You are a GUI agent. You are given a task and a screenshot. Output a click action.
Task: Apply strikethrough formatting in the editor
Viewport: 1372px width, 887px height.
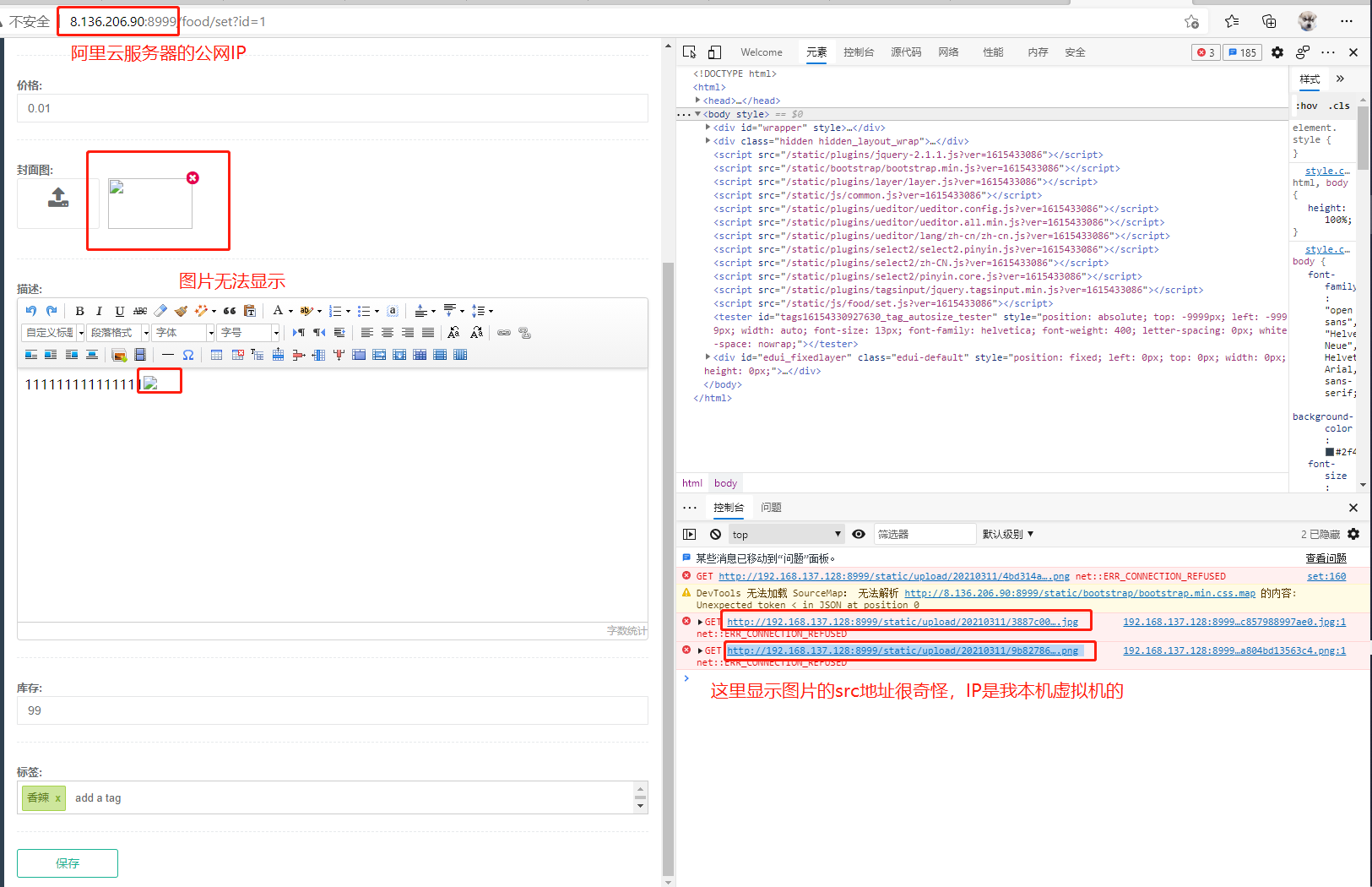pyautogui.click(x=140, y=311)
